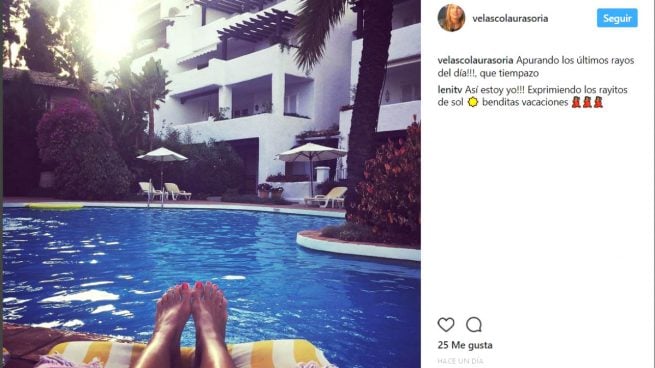Follow the account with the Seguir button
Image resolution: width=655 pixels, height=368 pixels.
coord(617,18)
